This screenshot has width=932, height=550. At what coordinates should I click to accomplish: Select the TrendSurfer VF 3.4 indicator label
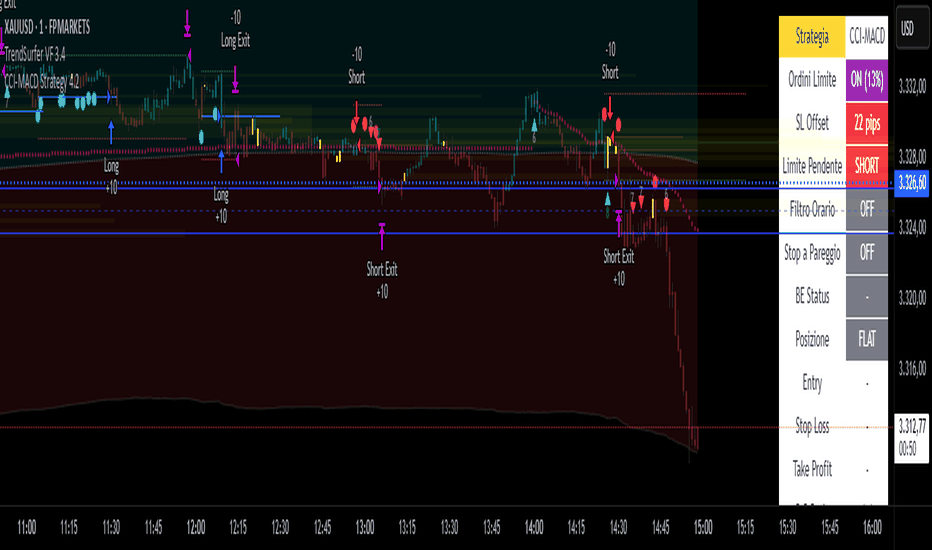click(35, 55)
